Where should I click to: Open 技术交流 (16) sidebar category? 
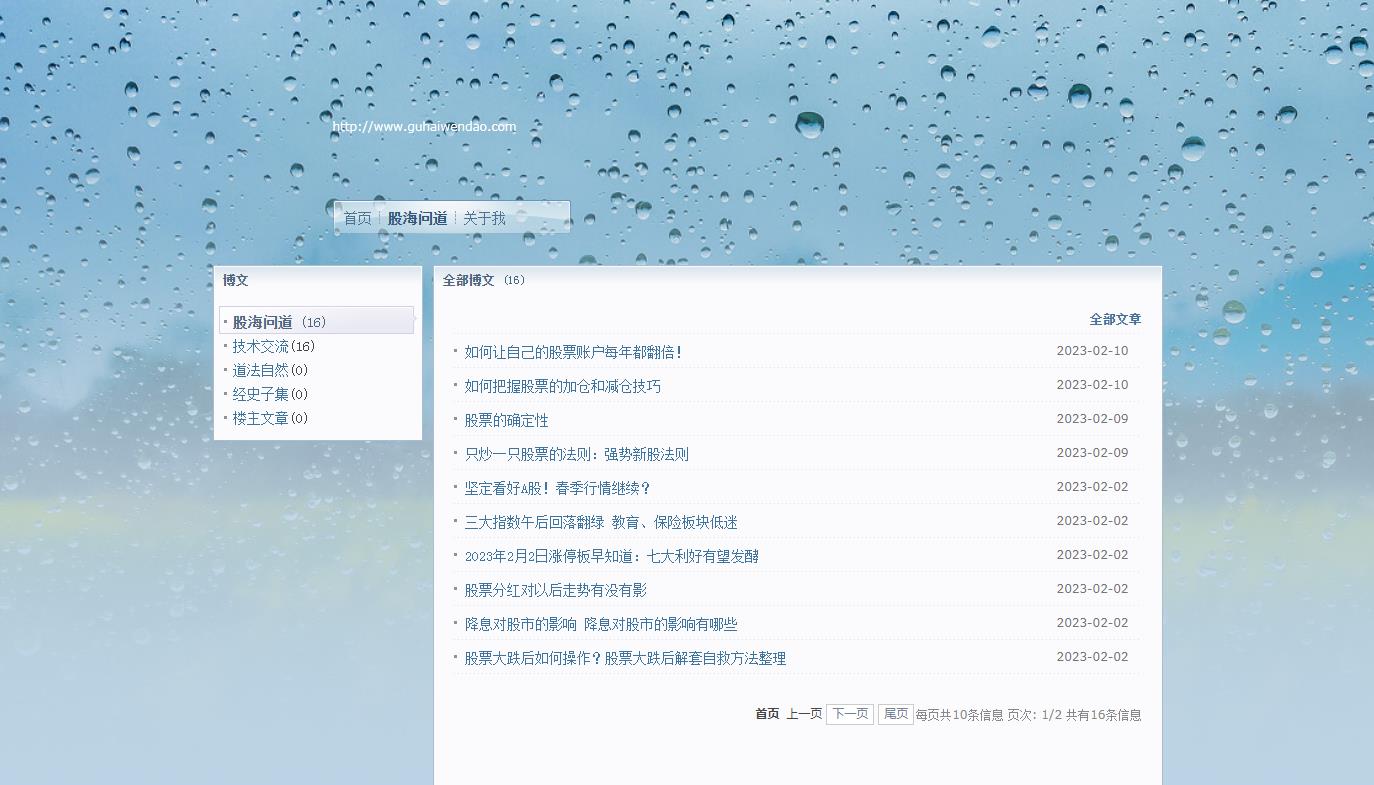261,346
